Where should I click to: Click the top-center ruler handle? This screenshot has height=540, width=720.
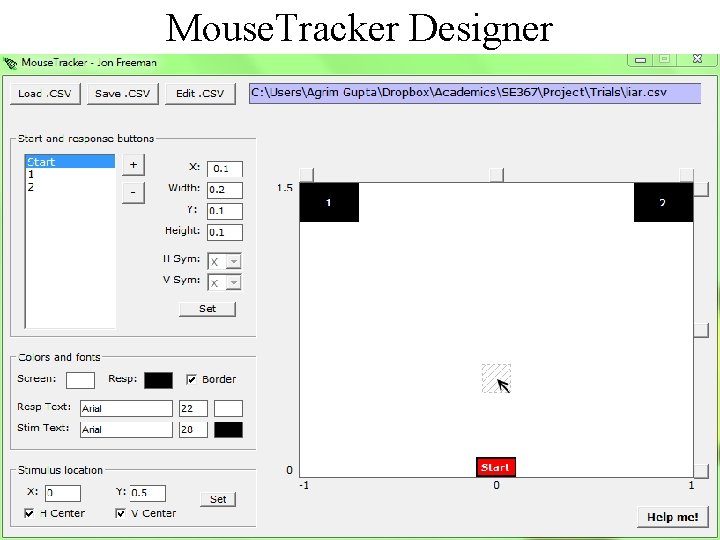[x=496, y=175]
